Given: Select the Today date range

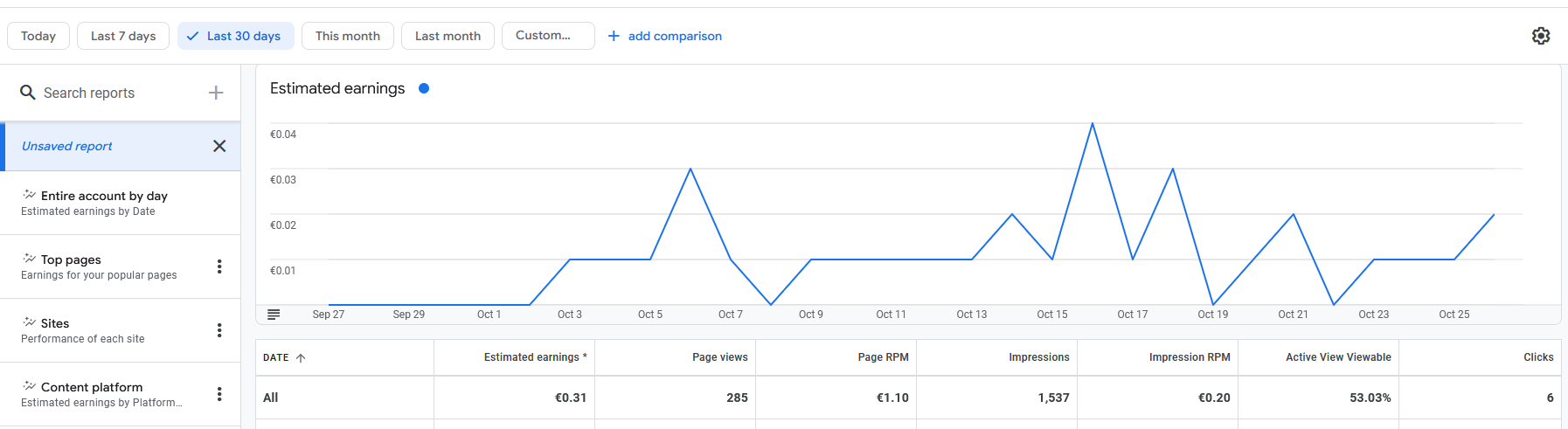Looking at the screenshot, I should (38, 36).
